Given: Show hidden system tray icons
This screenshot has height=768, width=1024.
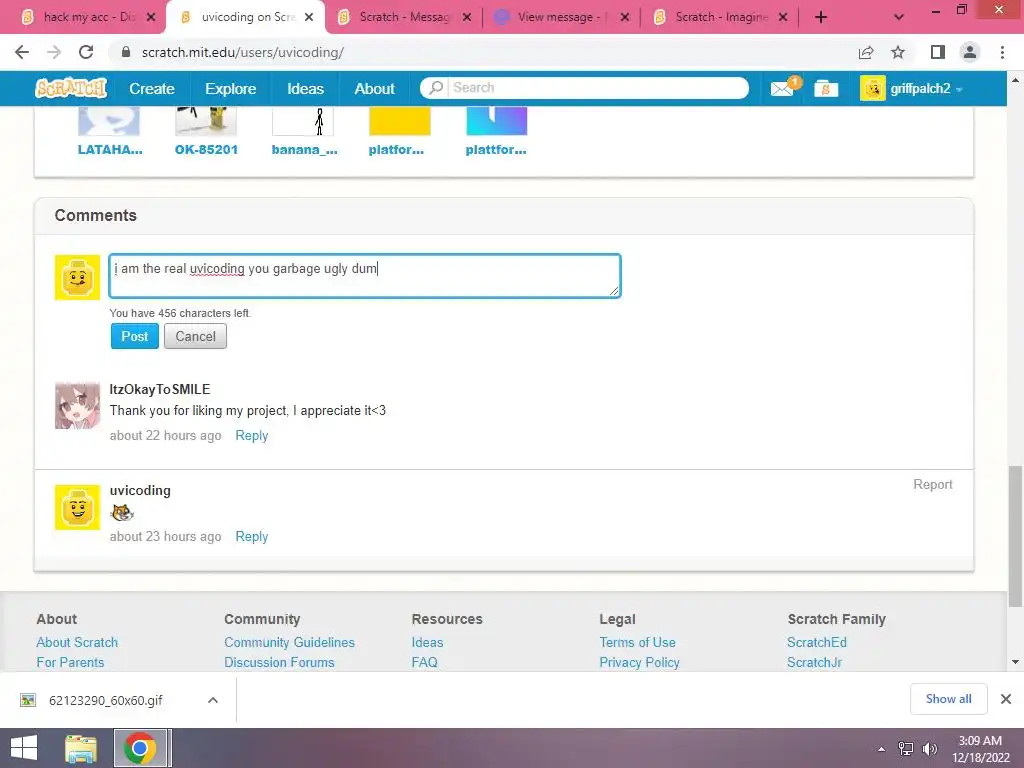Looking at the screenshot, I should [x=881, y=749].
